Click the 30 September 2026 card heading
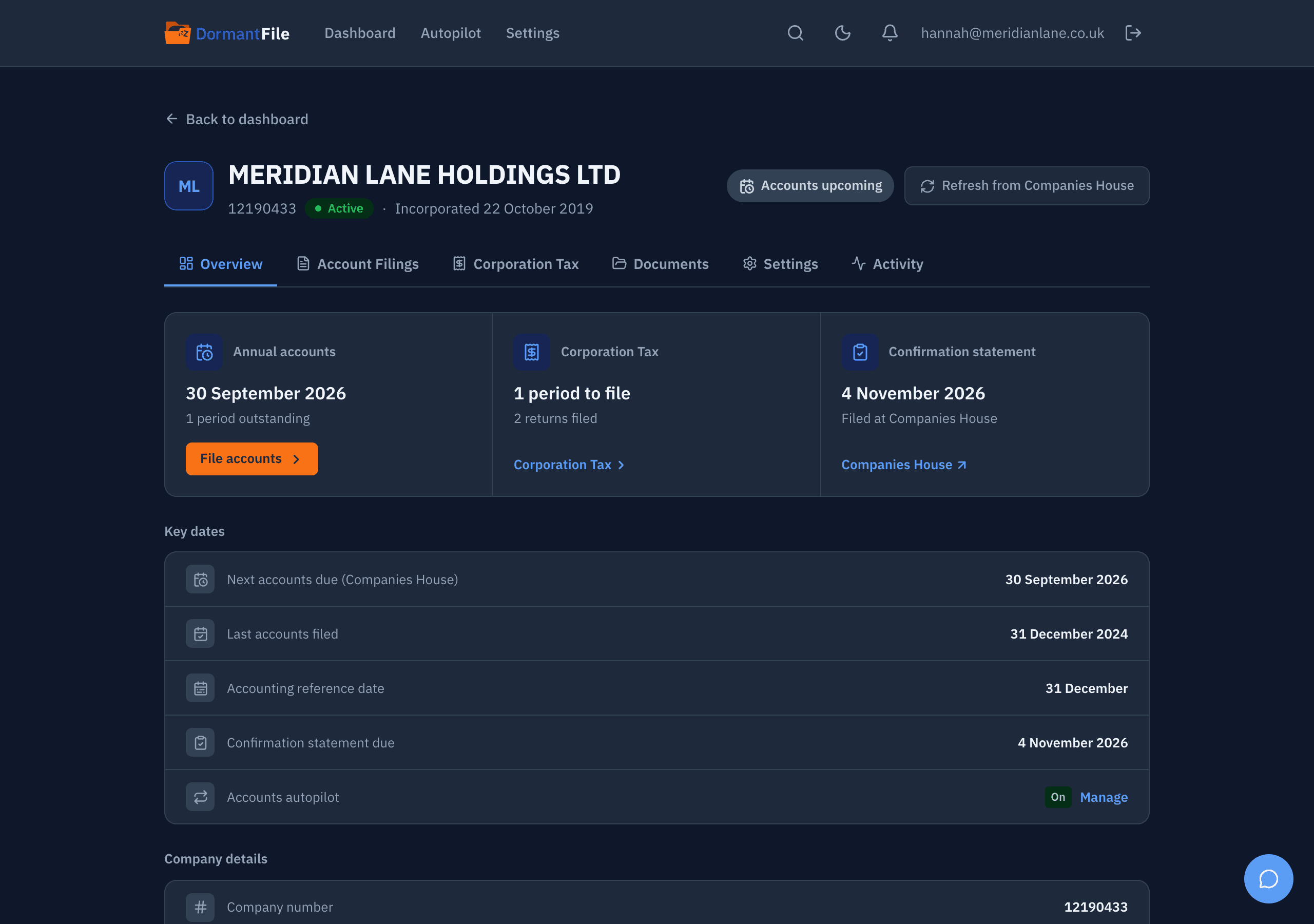The height and width of the screenshot is (924, 1314). [x=265, y=393]
